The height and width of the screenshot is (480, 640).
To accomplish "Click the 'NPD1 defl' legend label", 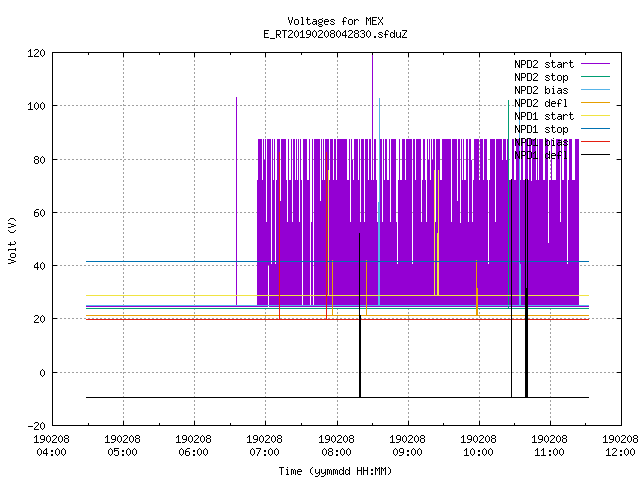I will 541,155.
